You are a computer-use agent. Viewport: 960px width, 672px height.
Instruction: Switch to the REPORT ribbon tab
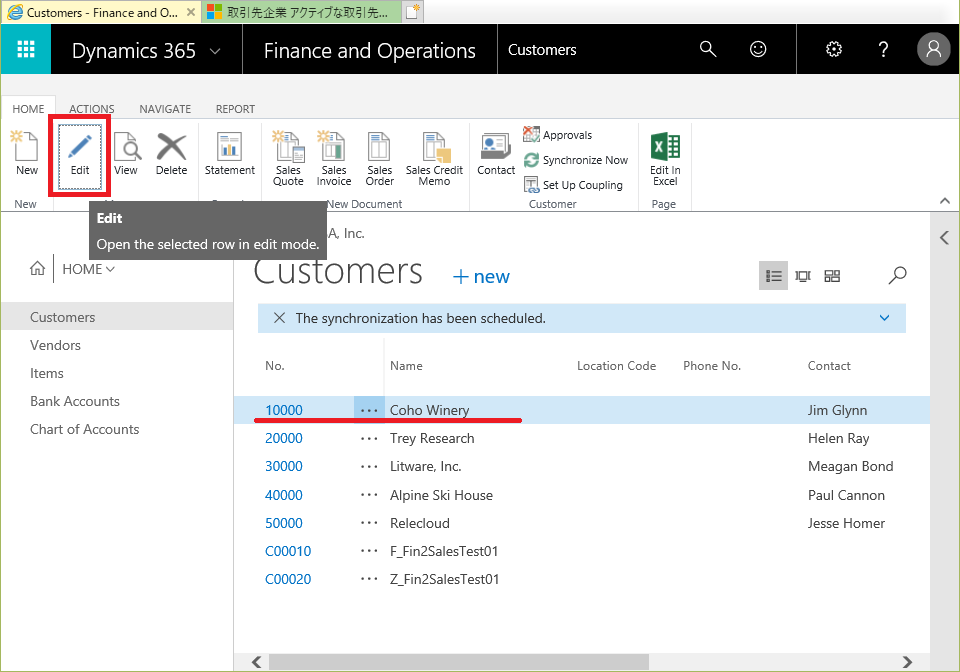tap(235, 109)
